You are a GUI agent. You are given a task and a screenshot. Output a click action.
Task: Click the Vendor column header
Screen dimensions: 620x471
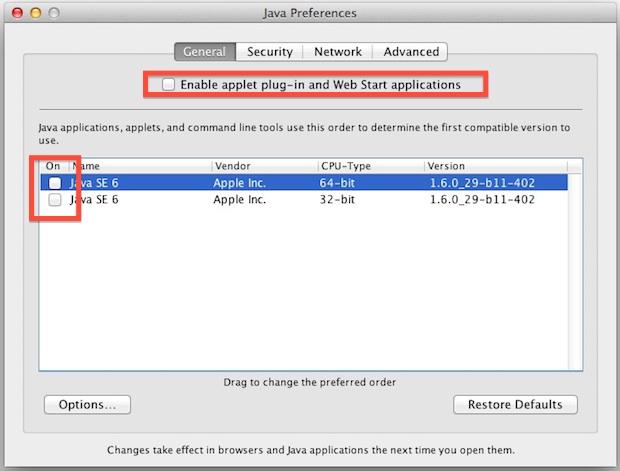[x=265, y=166]
